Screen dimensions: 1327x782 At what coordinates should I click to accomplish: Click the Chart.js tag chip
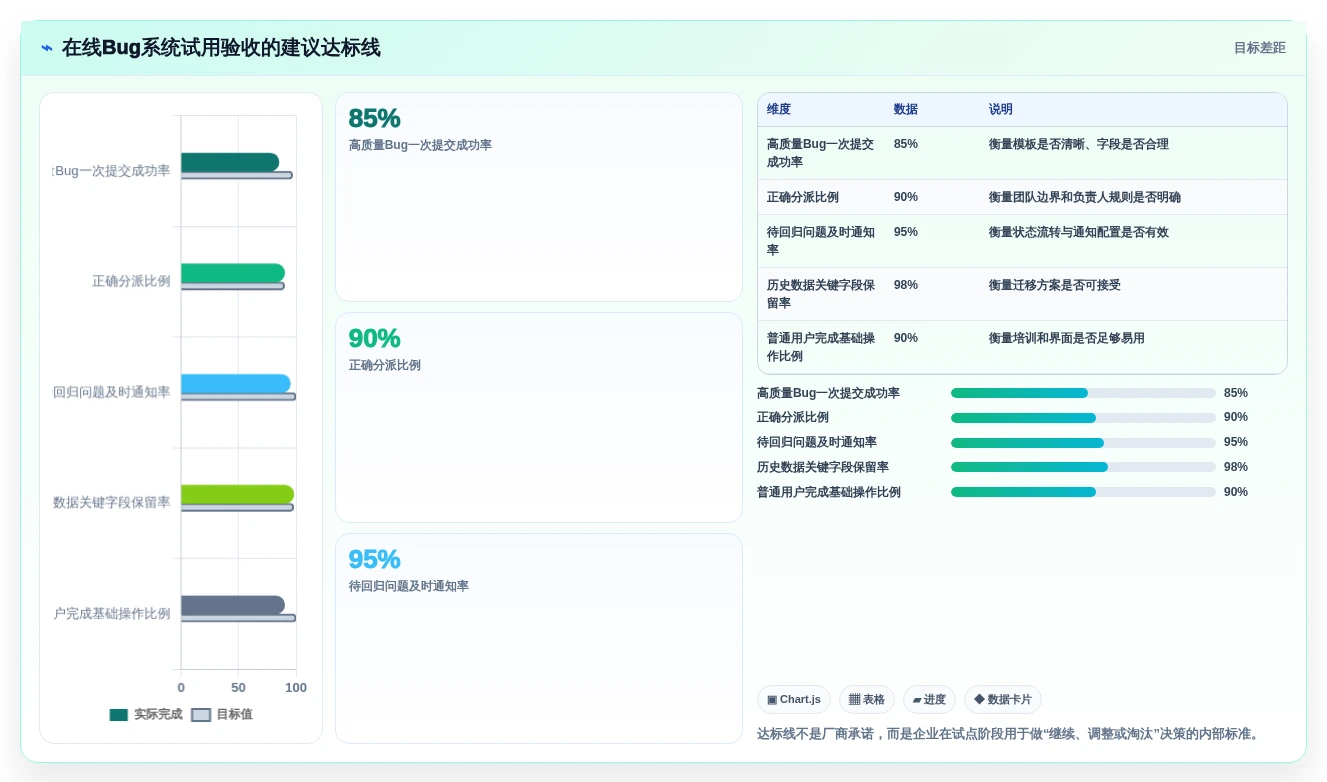click(794, 700)
